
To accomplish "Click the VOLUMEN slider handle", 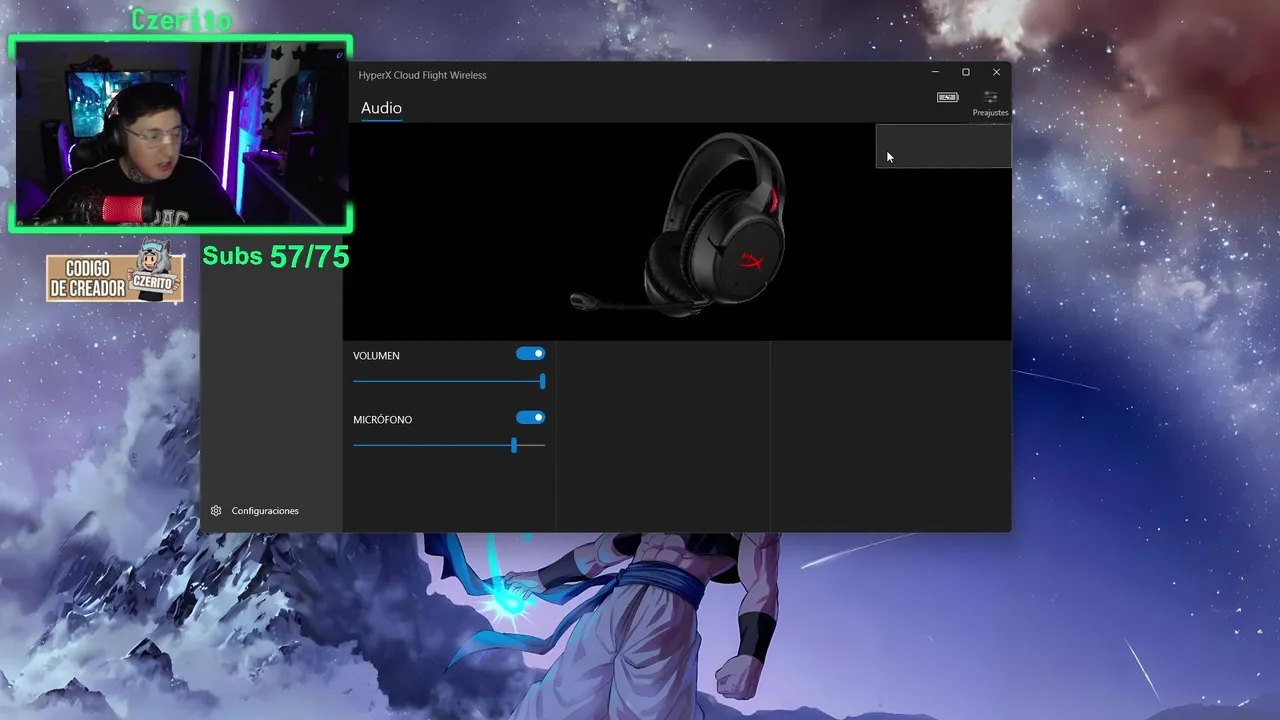I will [x=542, y=381].
